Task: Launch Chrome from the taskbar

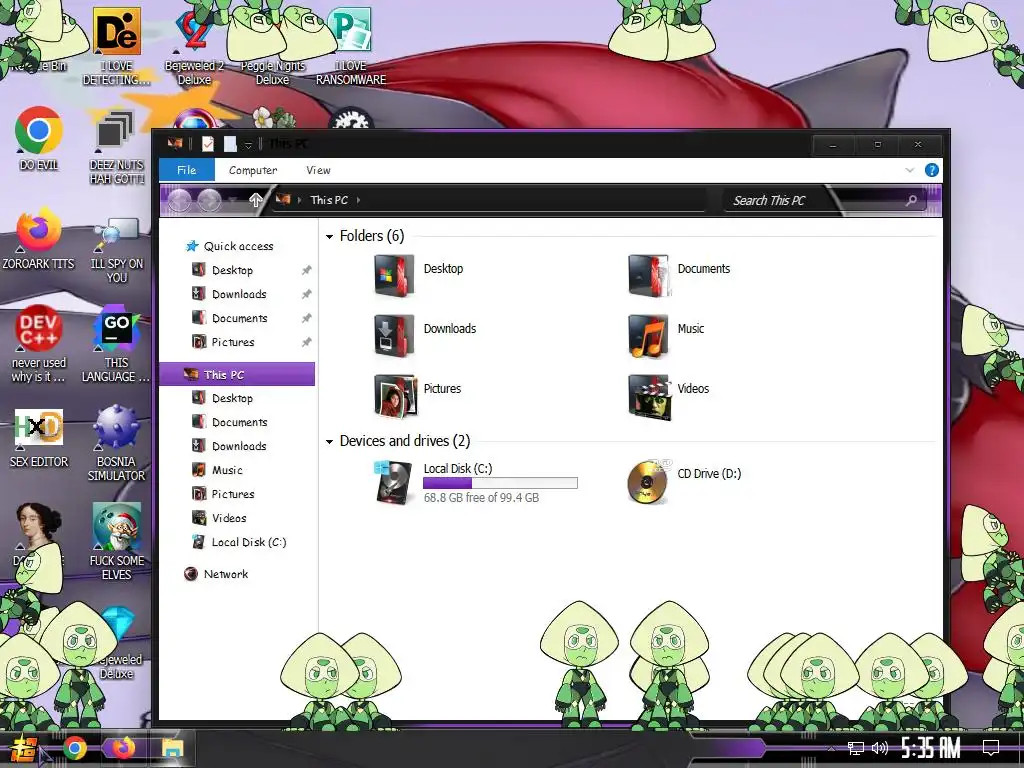Action: pos(74,748)
